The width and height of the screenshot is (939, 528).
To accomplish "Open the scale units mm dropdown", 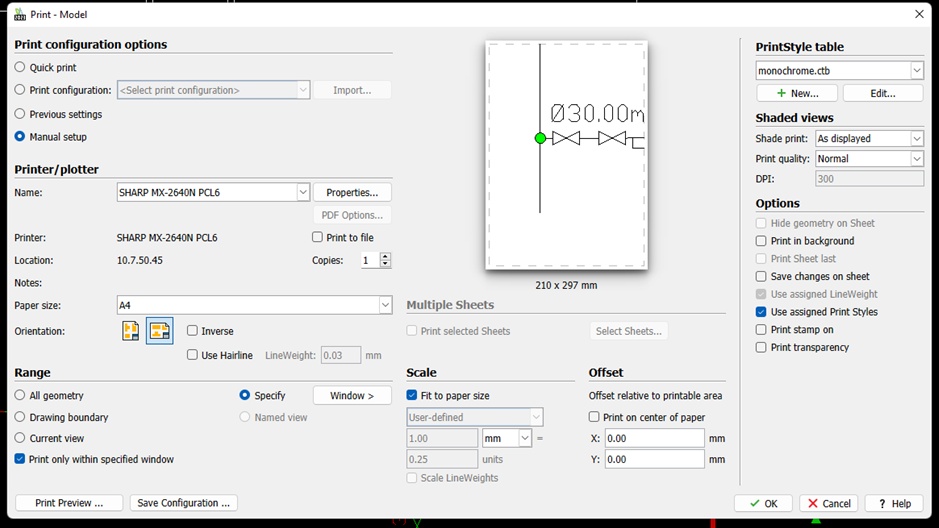I will [525, 438].
